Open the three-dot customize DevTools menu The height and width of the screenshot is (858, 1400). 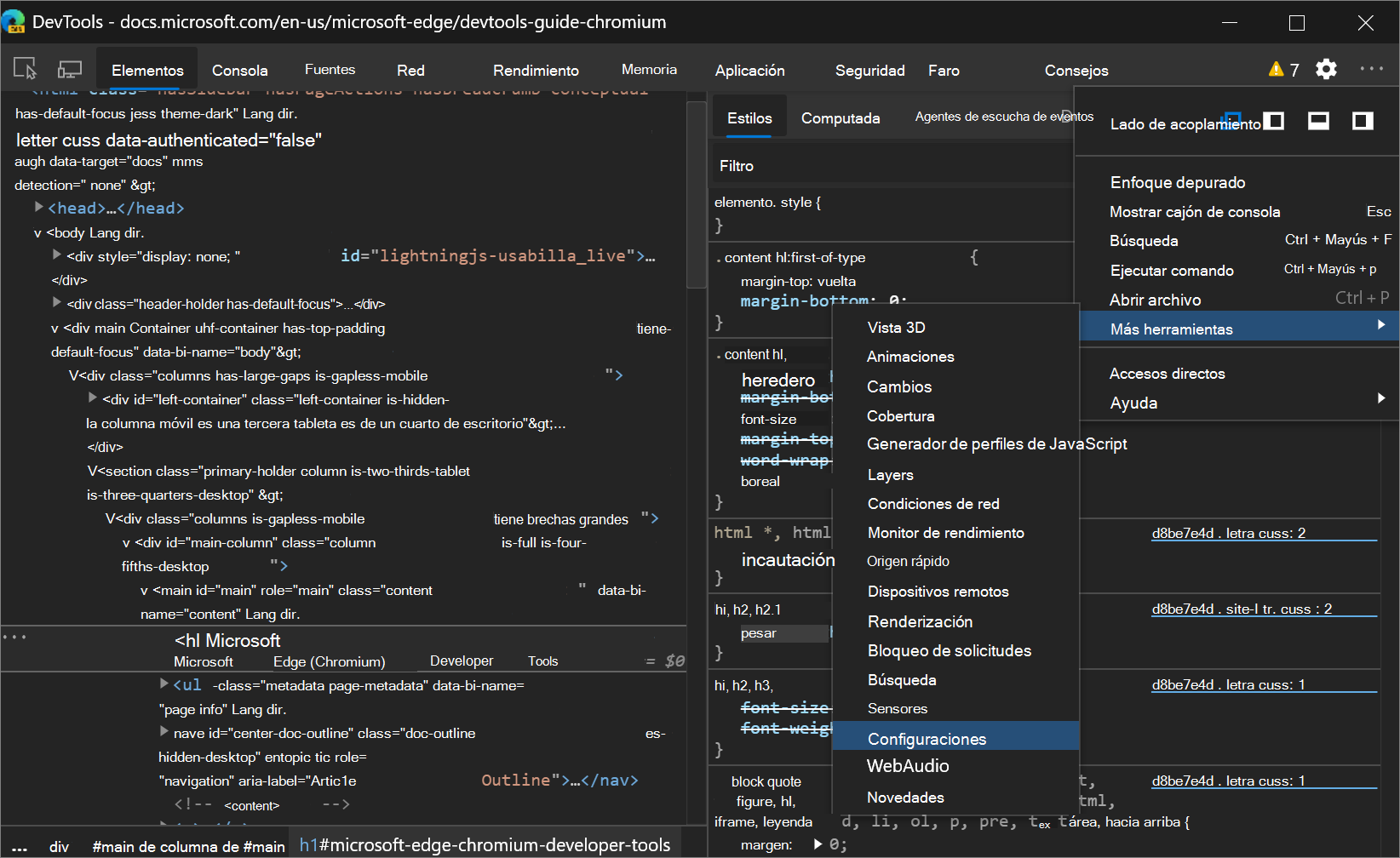(x=1371, y=69)
